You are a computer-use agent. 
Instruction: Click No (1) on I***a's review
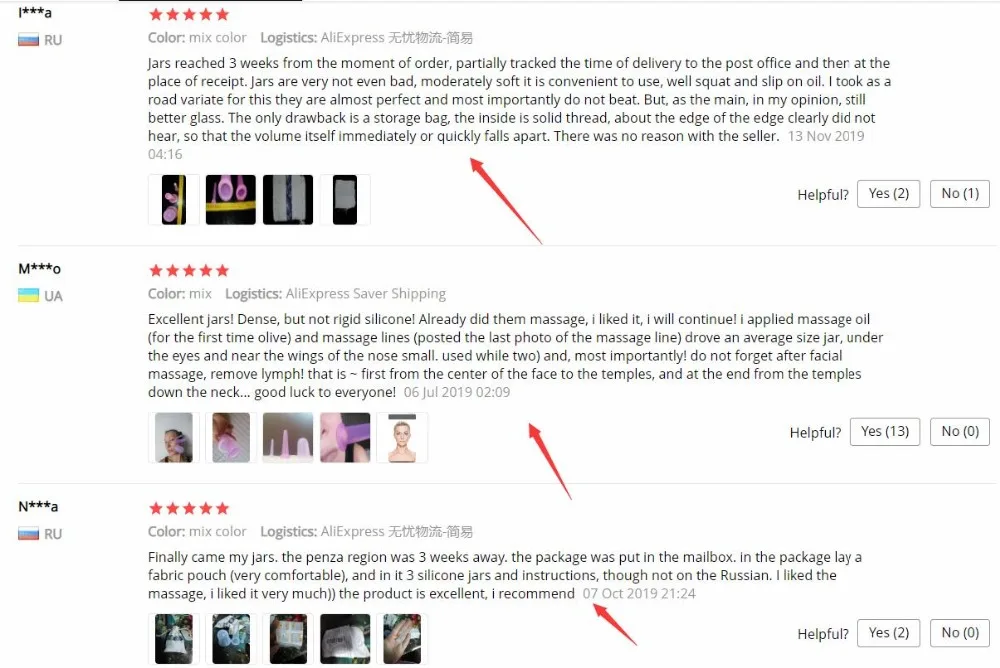point(960,194)
